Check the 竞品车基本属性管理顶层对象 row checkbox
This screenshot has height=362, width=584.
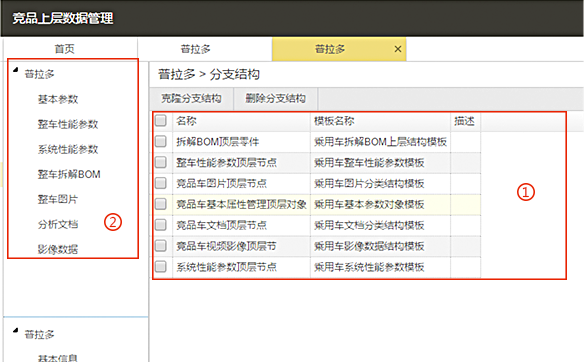point(161,204)
